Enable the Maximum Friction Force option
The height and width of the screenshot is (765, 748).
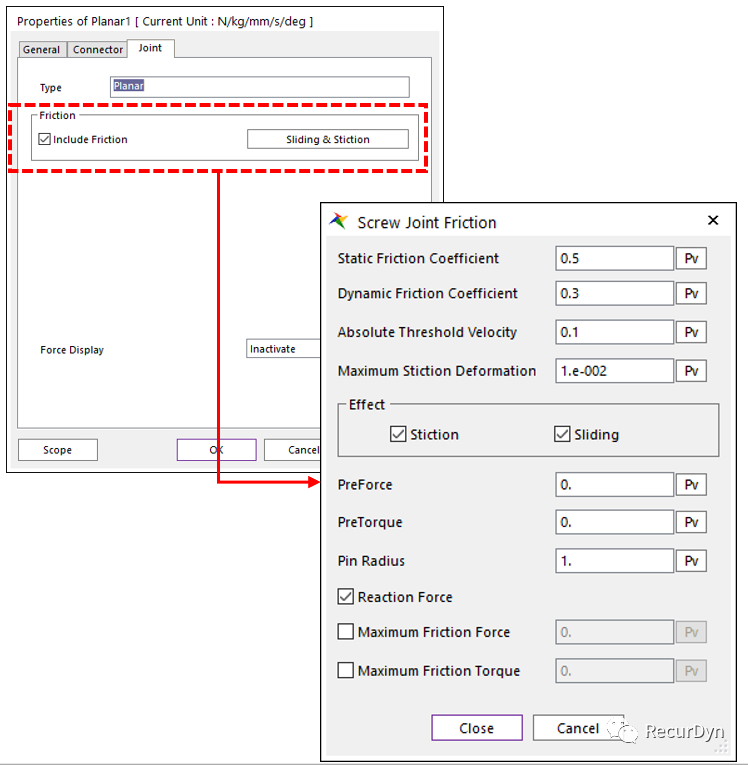[346, 632]
